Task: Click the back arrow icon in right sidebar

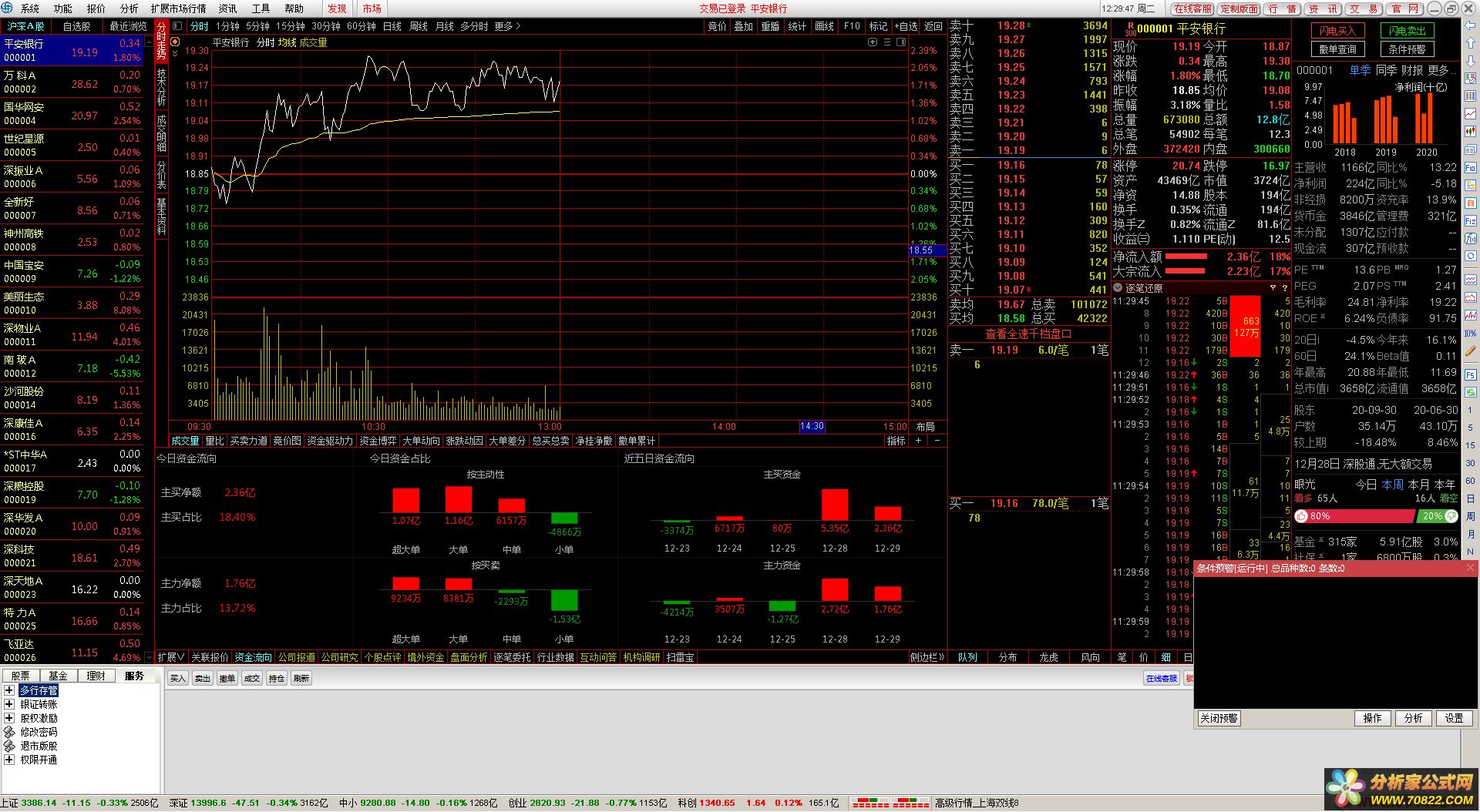Action: coord(1471,25)
